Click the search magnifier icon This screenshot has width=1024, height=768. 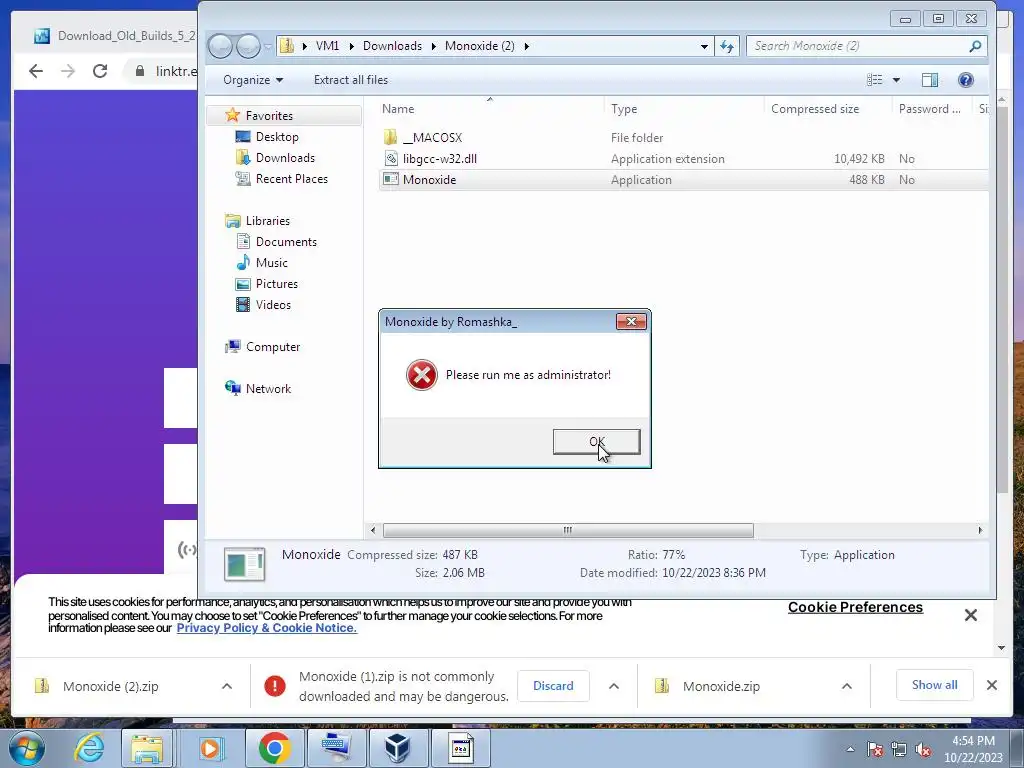(976, 46)
